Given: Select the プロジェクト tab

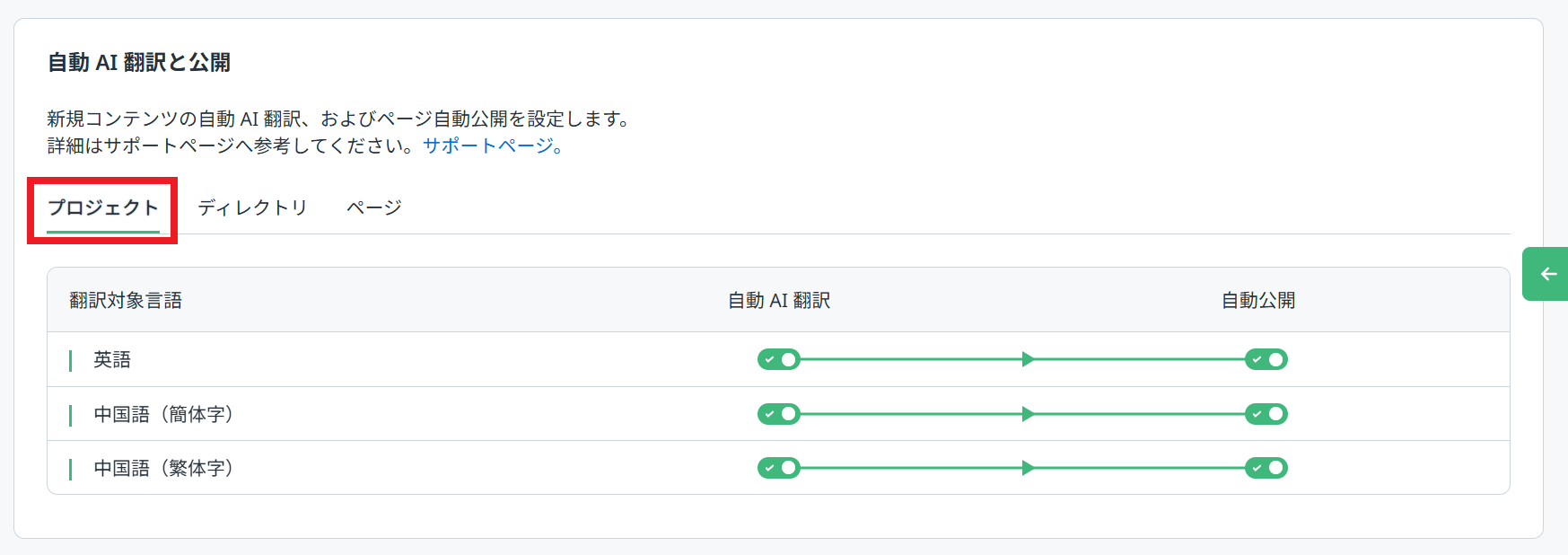Looking at the screenshot, I should coord(103,207).
